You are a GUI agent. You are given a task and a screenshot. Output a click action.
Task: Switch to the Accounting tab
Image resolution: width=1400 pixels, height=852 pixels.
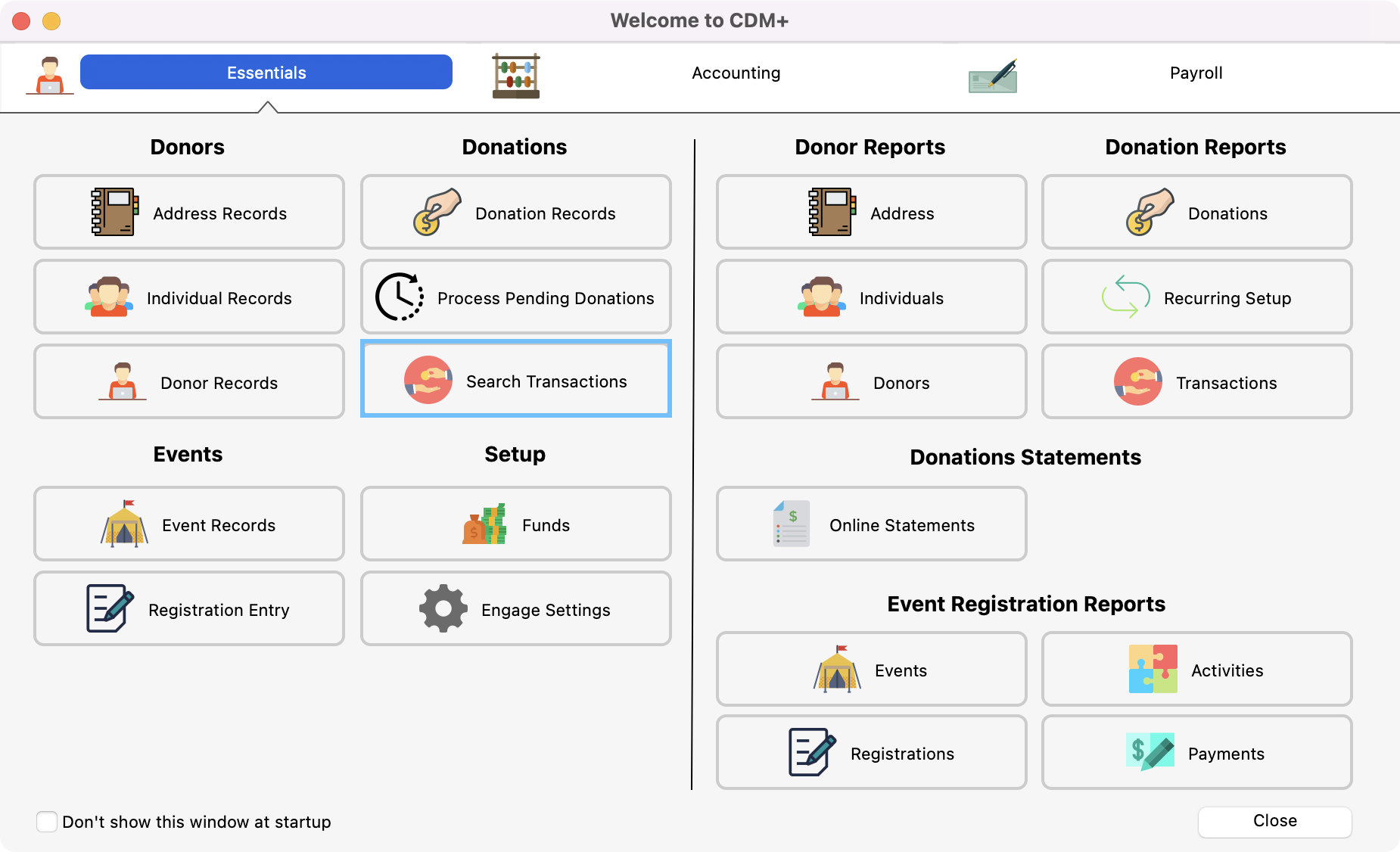736,73
